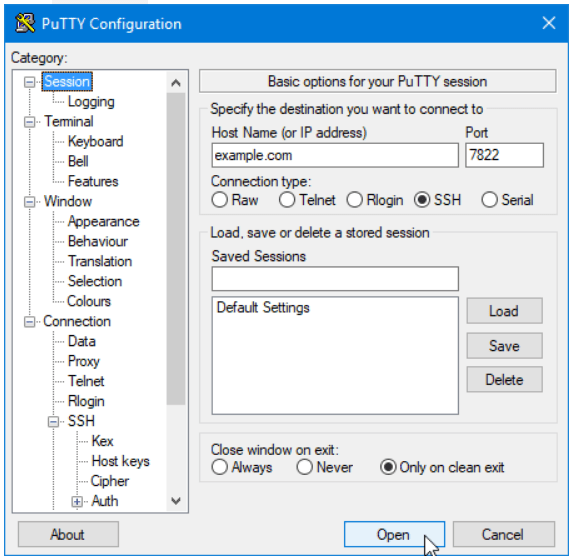Screen dimensions: 573x557
Task: Click the Saved Sessions name field
Action: pos(335,279)
